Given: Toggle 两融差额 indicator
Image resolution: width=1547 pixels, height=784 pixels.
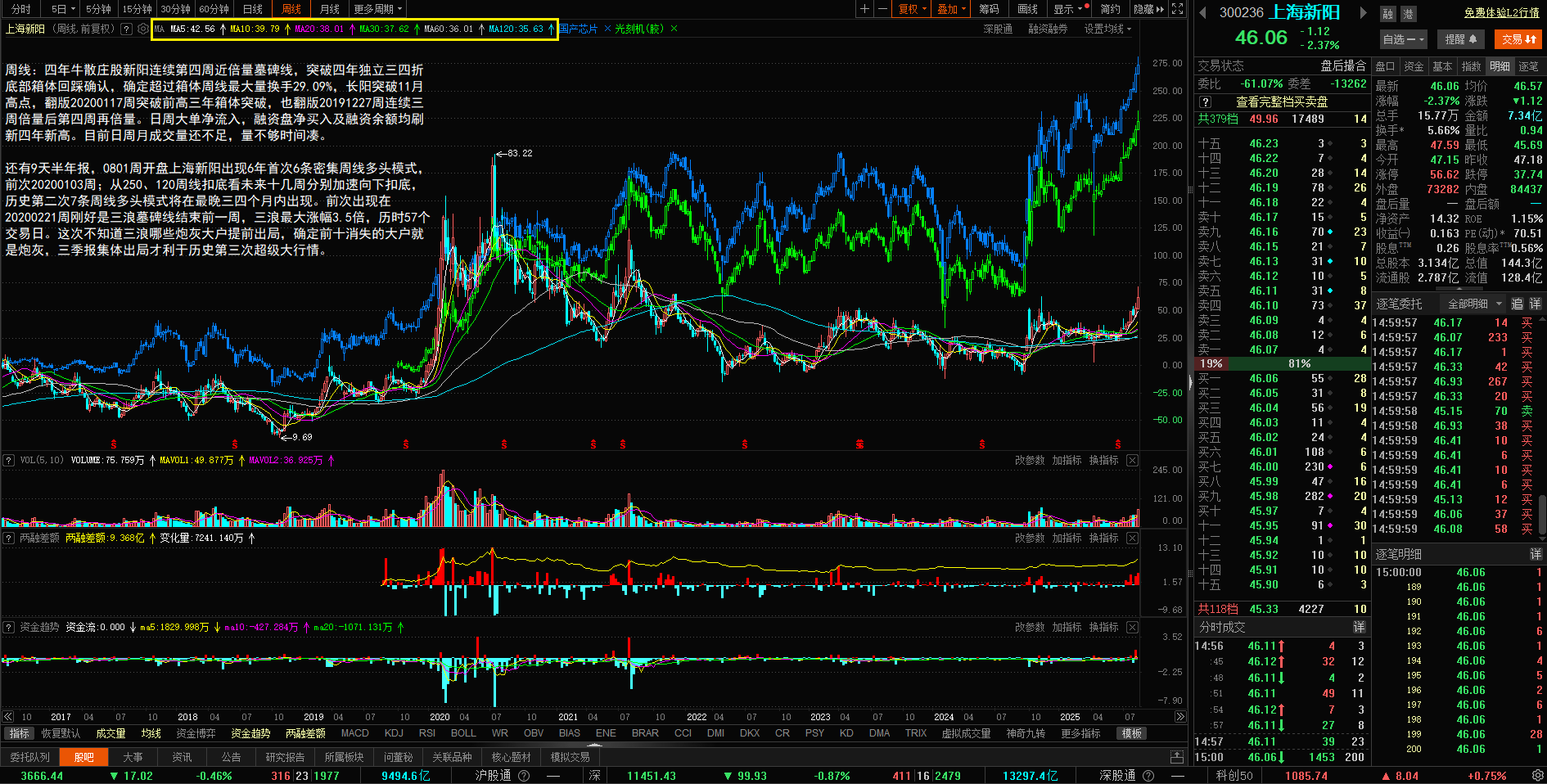Looking at the screenshot, I should pyautogui.click(x=305, y=733).
